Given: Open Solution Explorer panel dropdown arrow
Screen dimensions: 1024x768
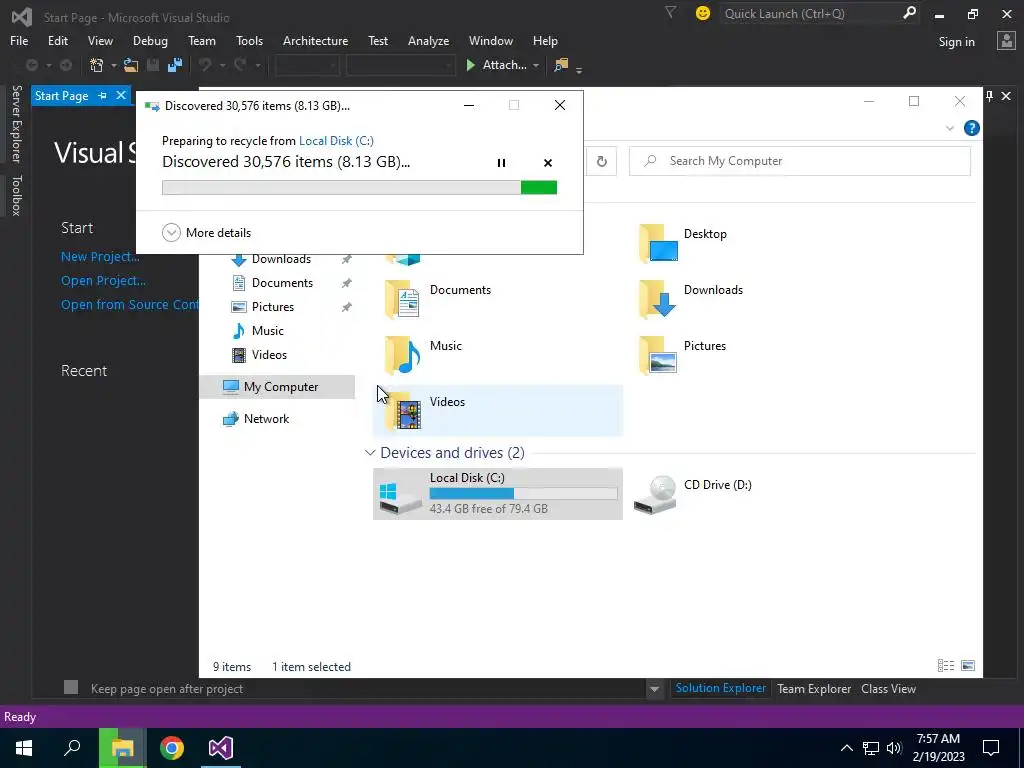Looking at the screenshot, I should pos(654,688).
